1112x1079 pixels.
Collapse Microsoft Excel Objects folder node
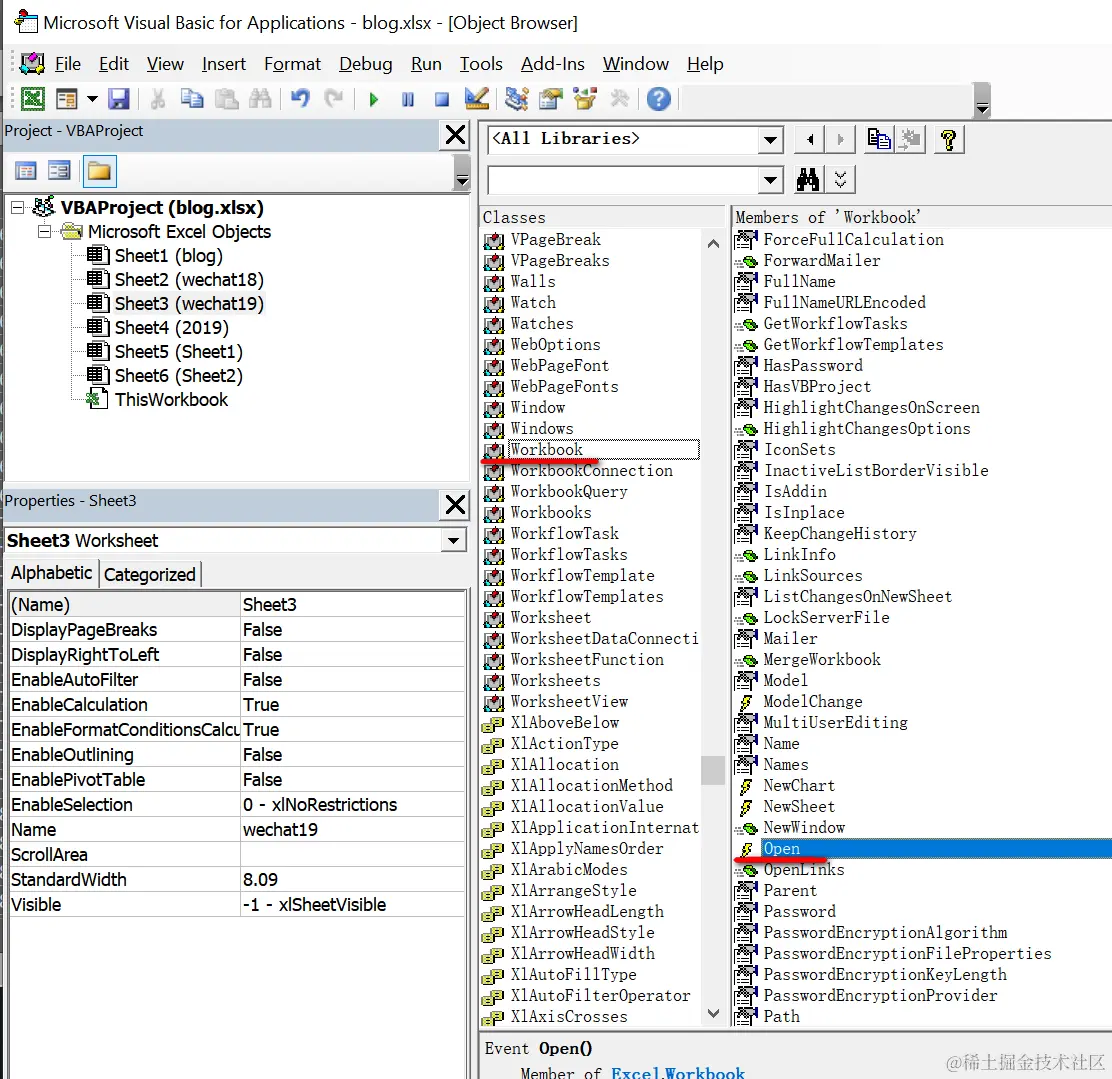click(44, 232)
